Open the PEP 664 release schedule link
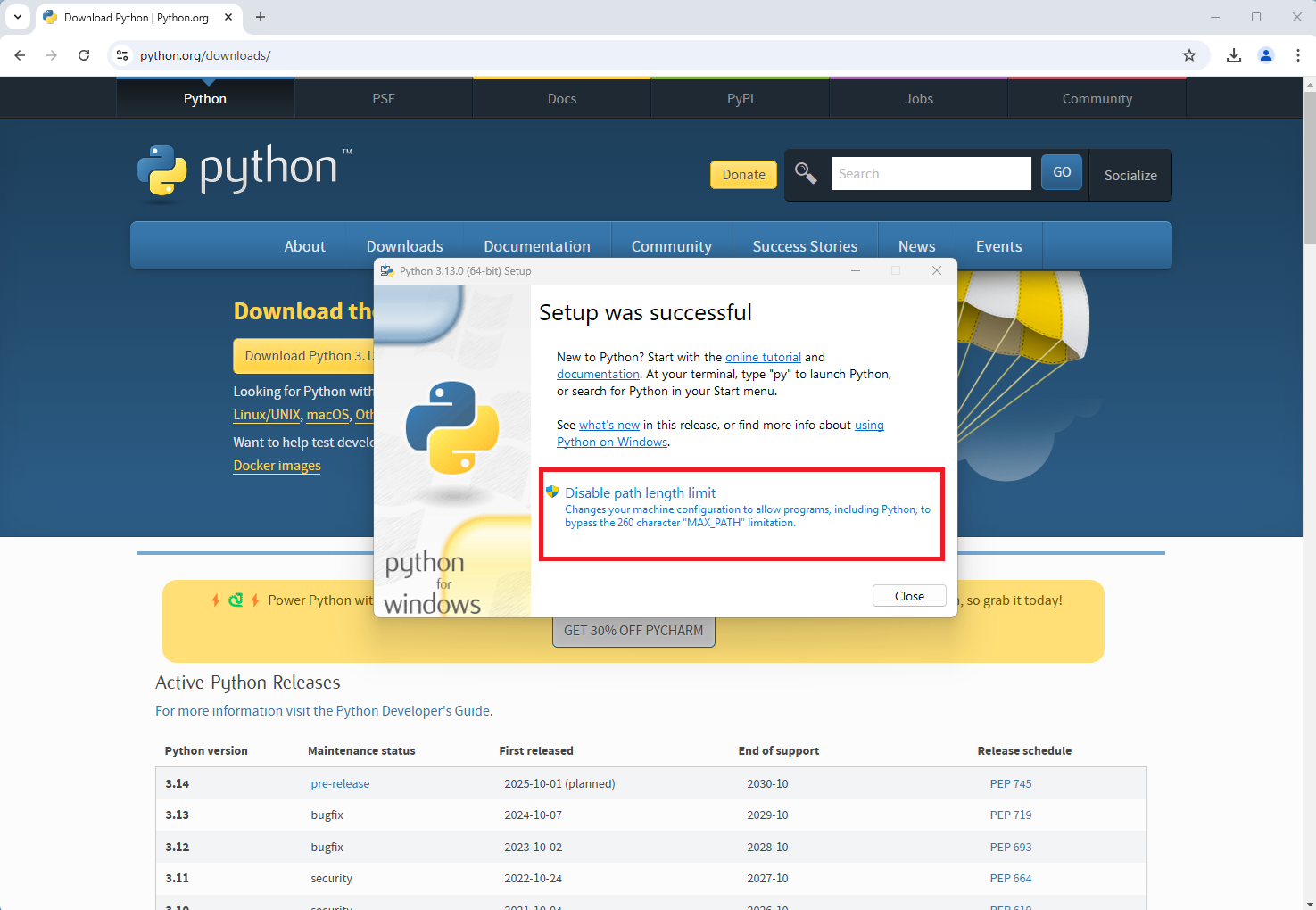The image size is (1316, 910). (1010, 878)
